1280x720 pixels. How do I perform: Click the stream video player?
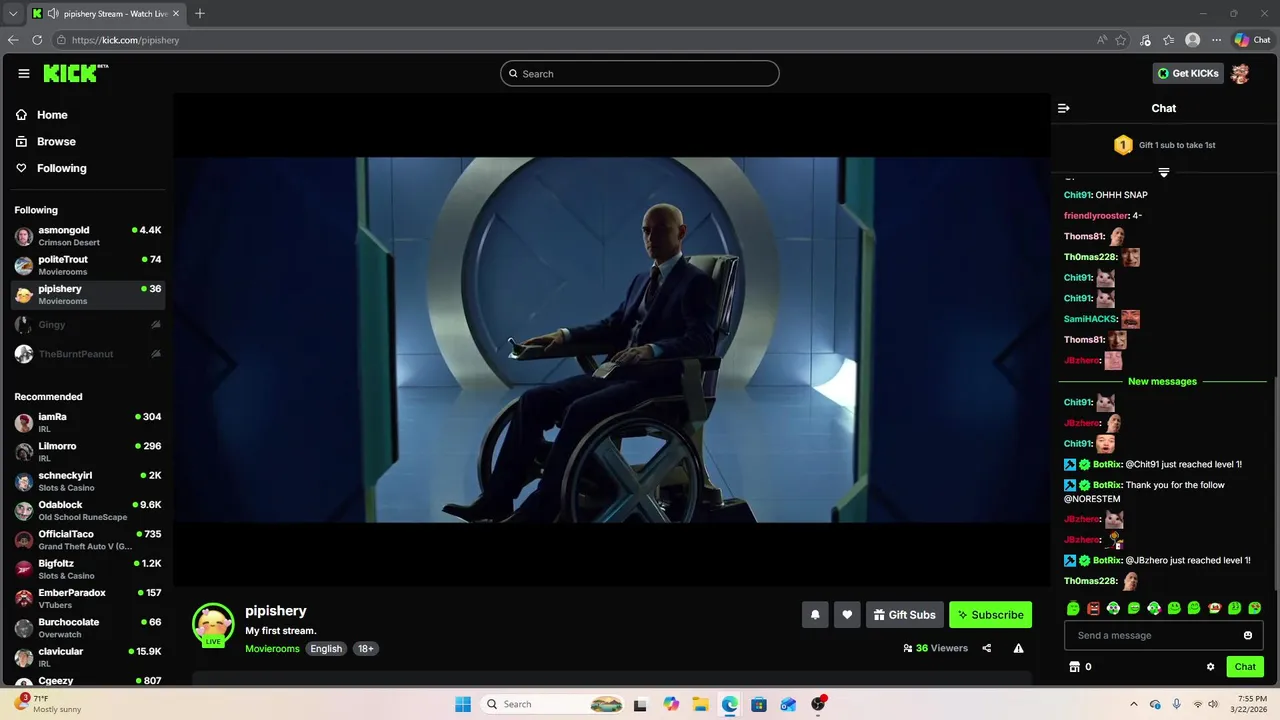pyautogui.click(x=611, y=340)
